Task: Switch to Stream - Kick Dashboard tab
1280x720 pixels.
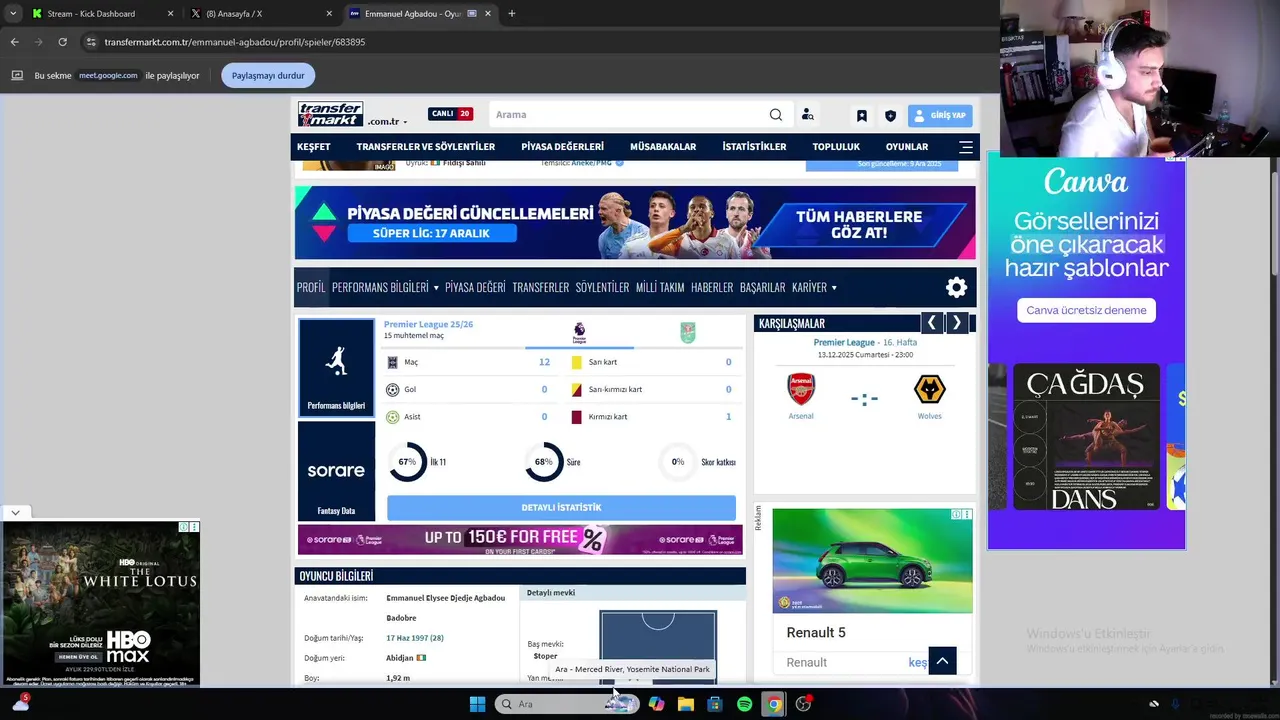Action: [91, 14]
